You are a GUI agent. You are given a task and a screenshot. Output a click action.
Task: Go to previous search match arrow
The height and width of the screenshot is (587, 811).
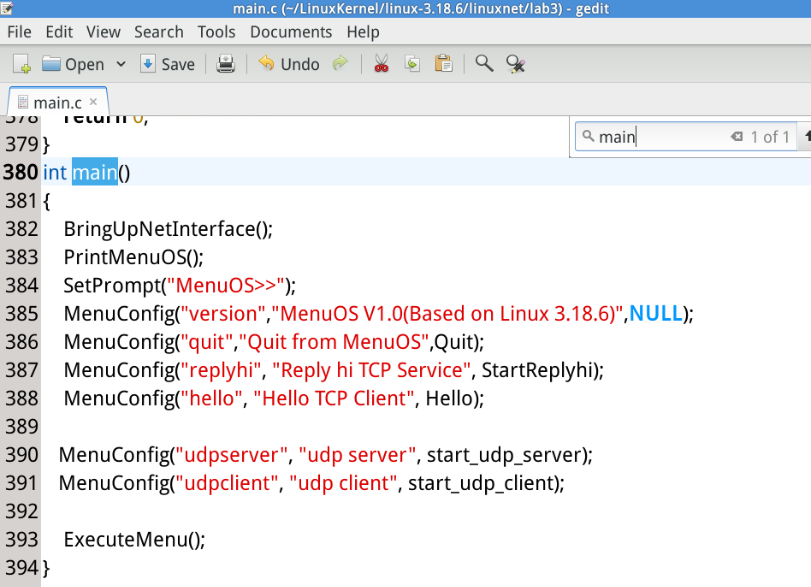[x=807, y=137]
